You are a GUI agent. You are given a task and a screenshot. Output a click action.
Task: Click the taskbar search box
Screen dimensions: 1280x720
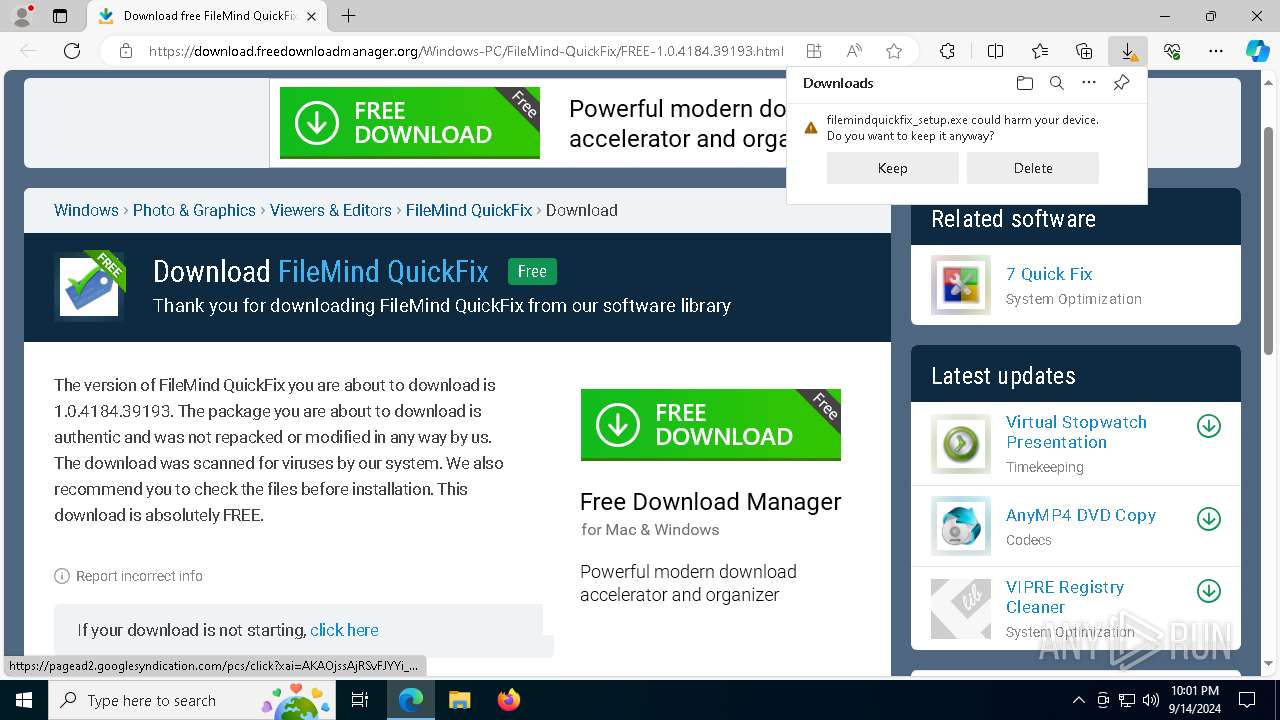click(x=192, y=700)
